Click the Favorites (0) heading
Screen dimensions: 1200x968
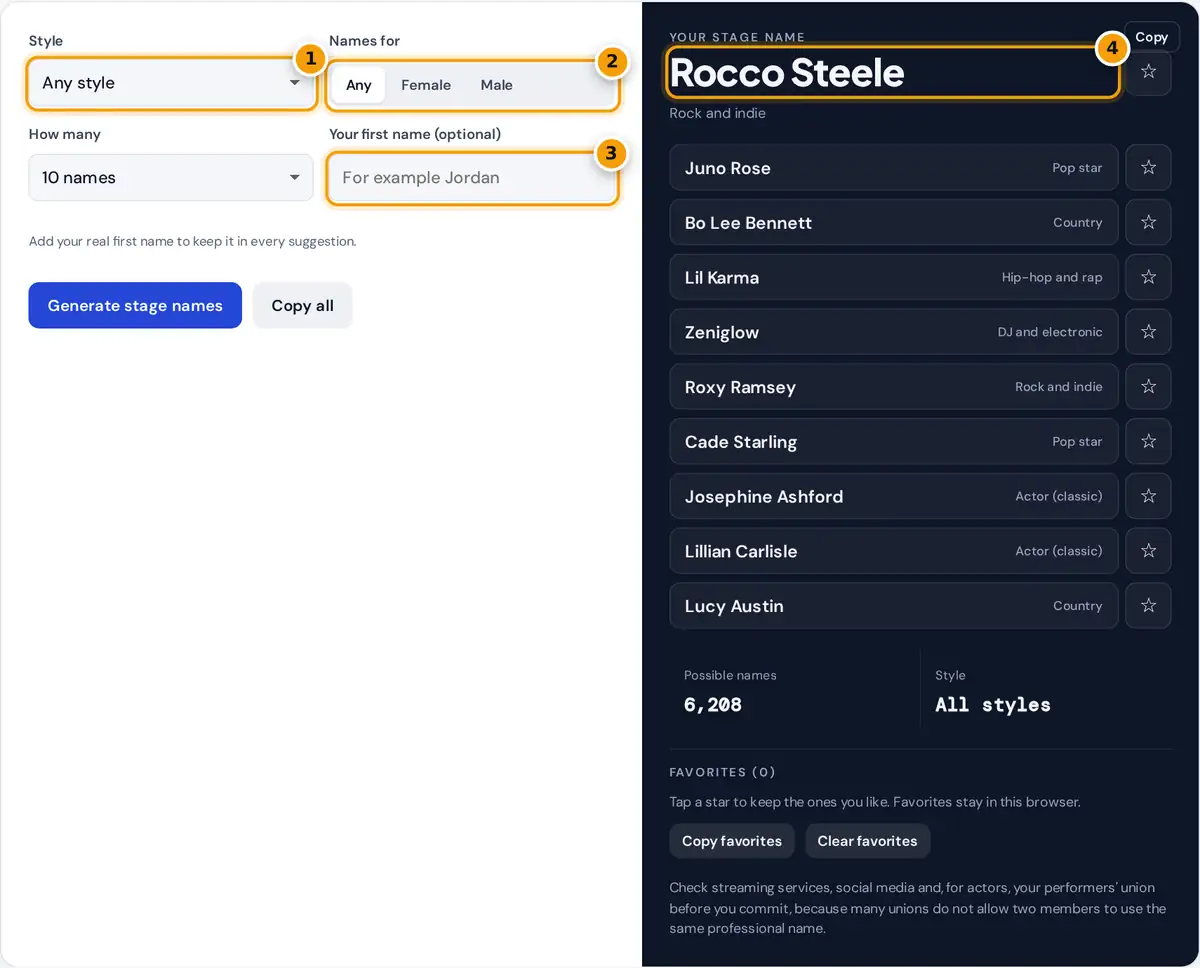click(722, 772)
